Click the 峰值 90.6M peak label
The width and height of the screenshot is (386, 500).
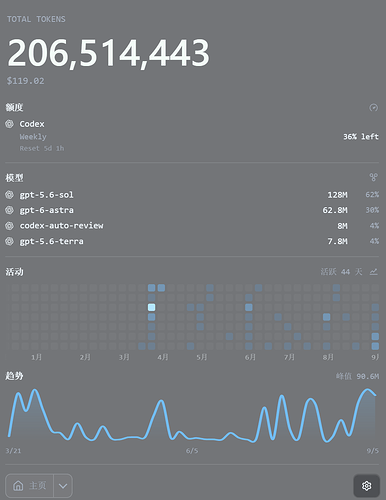tap(357, 376)
